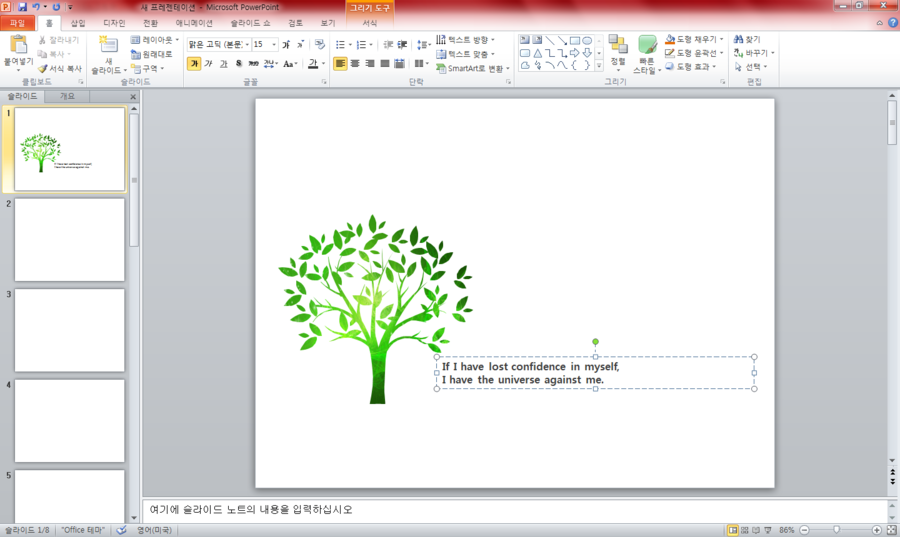
Task: Click the slide notes input area
Action: click(515, 509)
